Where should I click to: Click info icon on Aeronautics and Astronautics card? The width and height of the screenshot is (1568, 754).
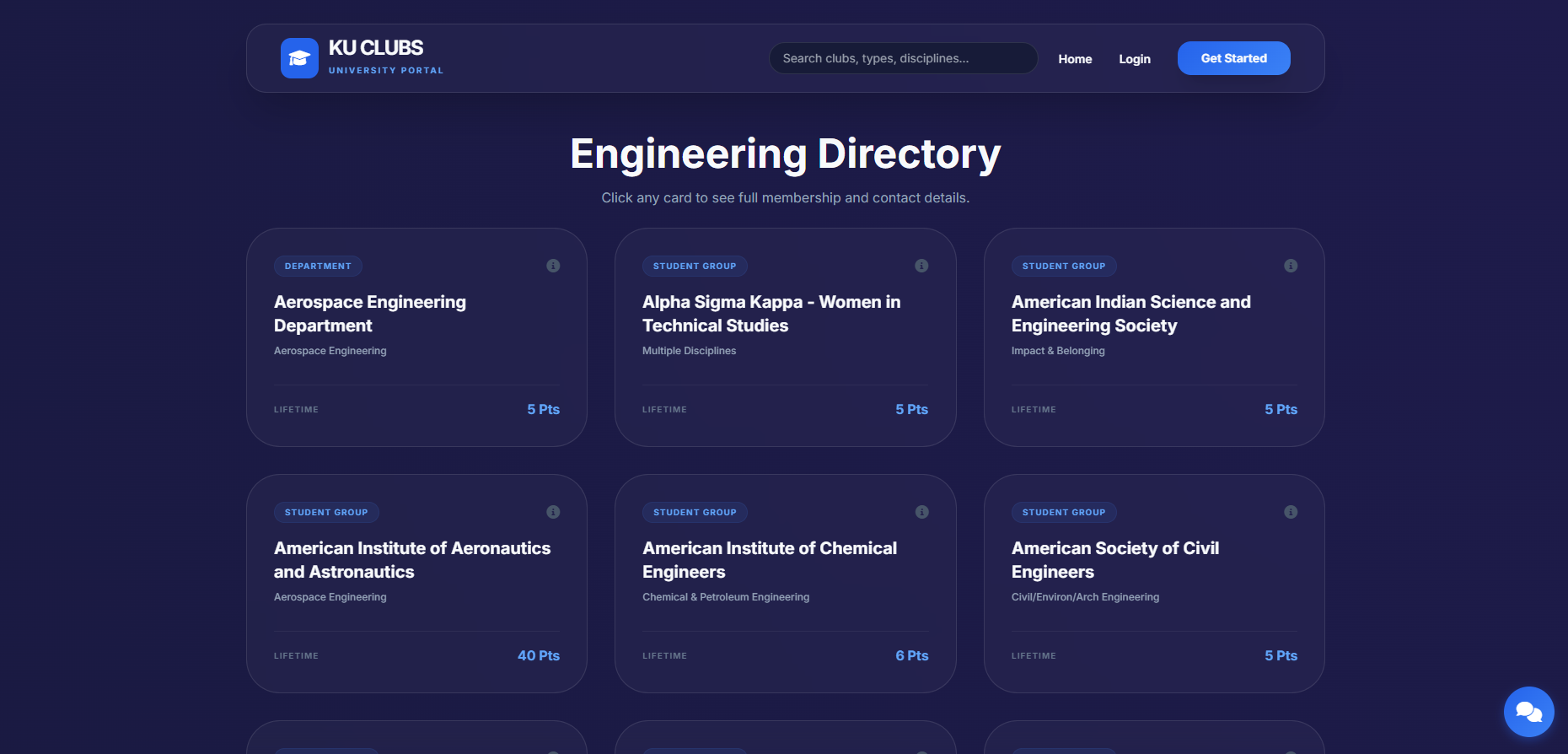[x=553, y=512]
